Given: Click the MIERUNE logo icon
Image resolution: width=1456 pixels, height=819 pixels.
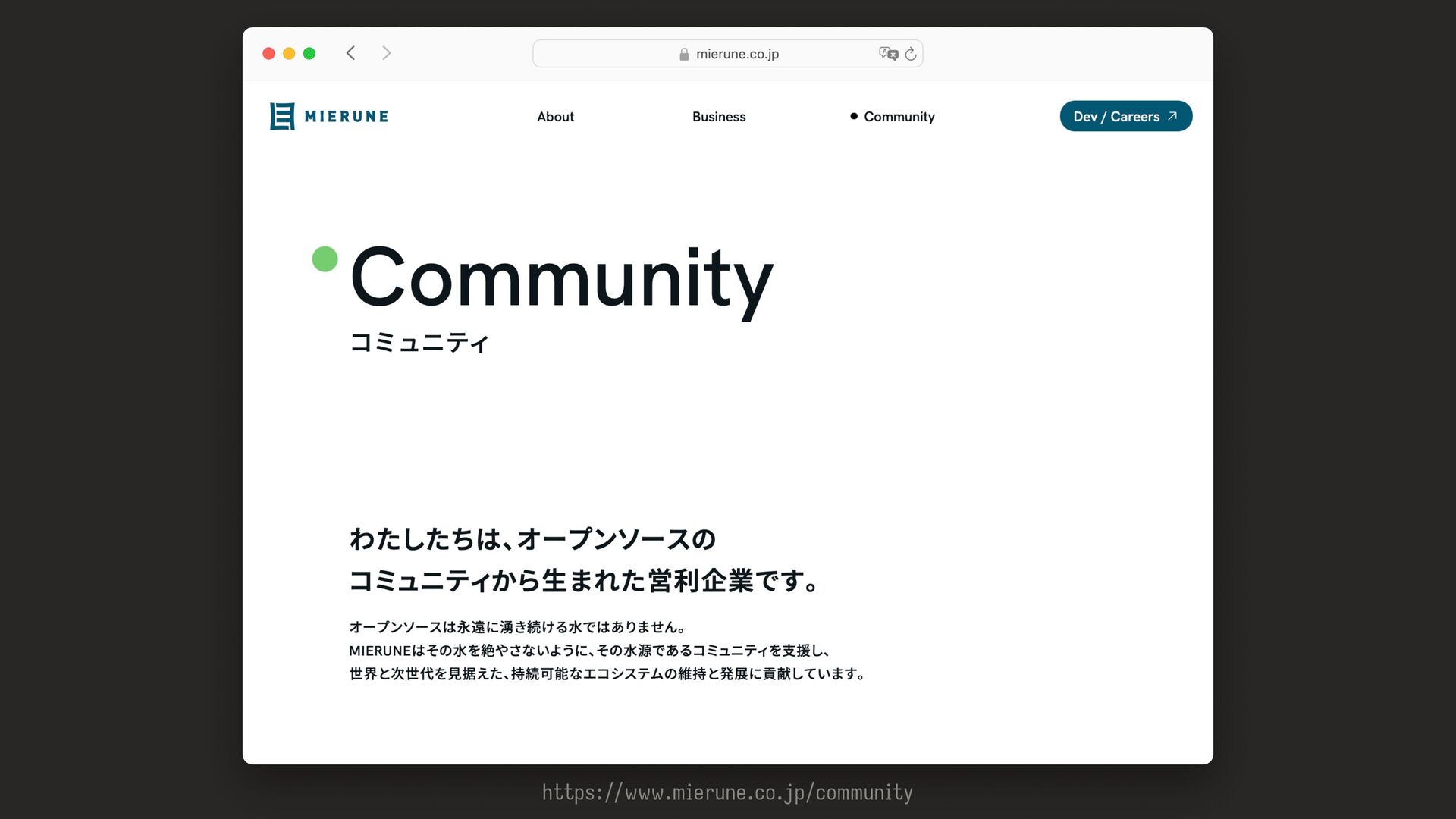Looking at the screenshot, I should (x=282, y=116).
